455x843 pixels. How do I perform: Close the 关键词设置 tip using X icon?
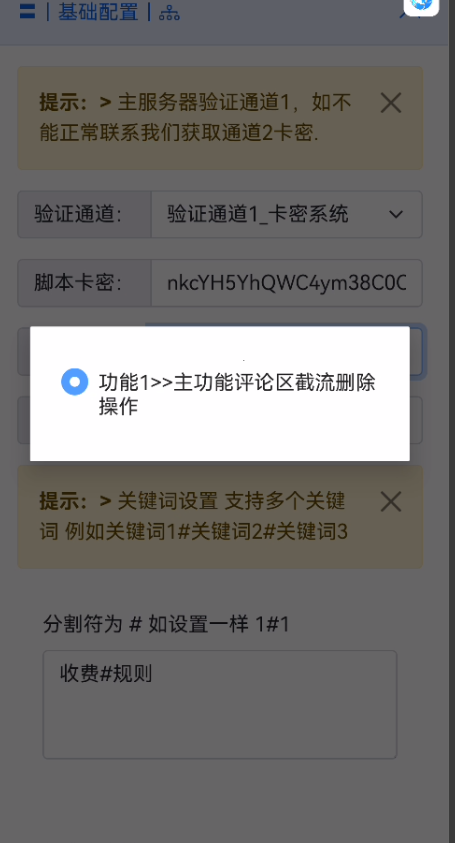[x=391, y=502]
